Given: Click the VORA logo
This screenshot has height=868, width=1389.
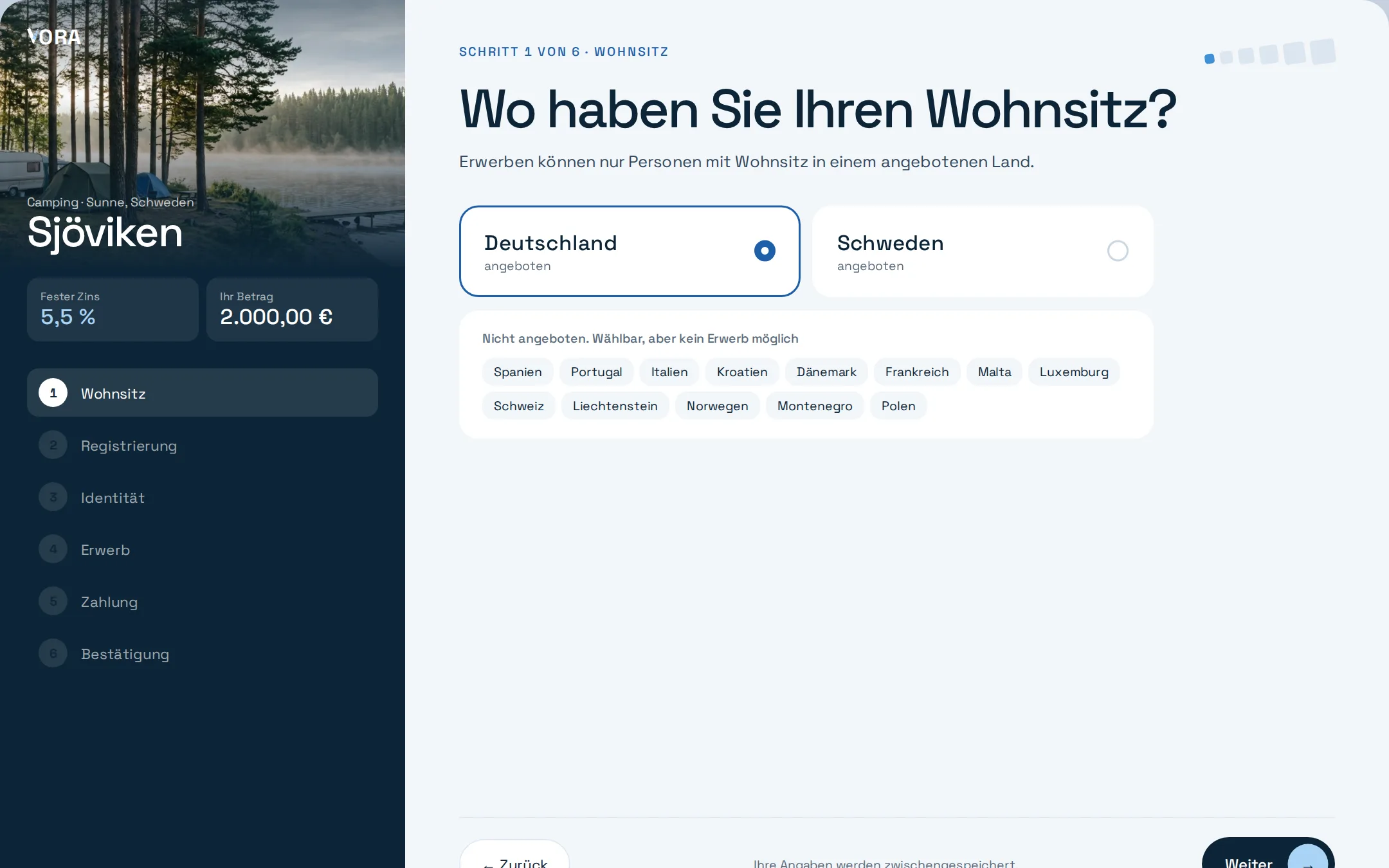Looking at the screenshot, I should (54, 37).
